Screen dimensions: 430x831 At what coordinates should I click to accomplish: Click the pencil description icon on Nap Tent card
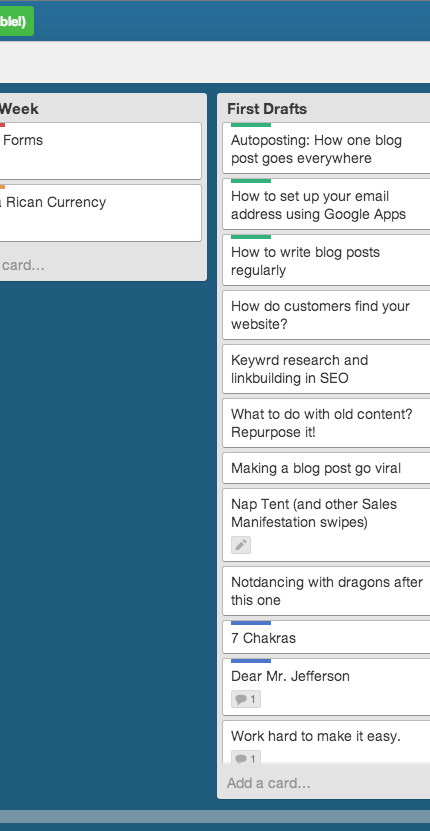tap(241, 545)
